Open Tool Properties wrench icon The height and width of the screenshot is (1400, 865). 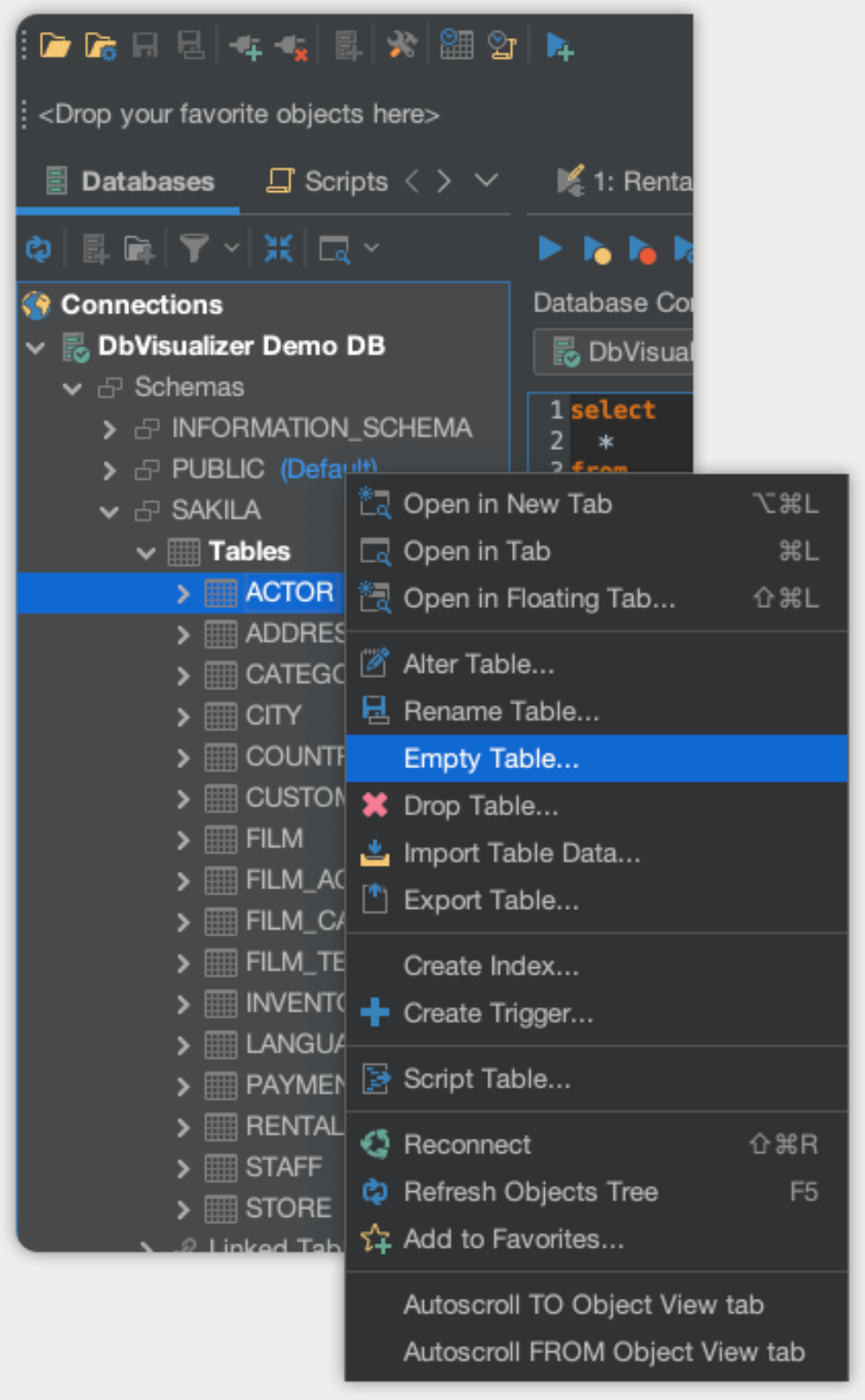pyautogui.click(x=402, y=44)
